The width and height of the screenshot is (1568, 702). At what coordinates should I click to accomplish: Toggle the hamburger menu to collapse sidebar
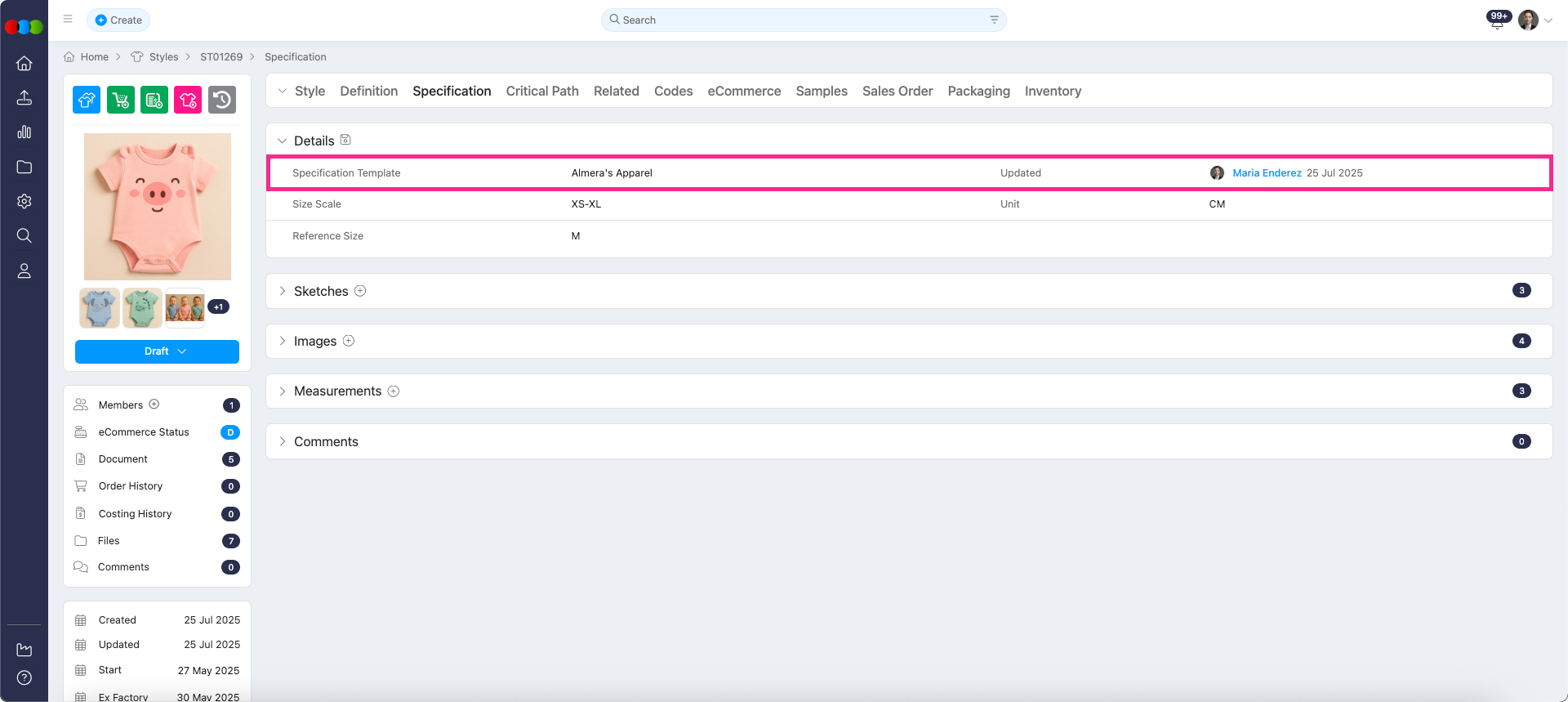click(x=68, y=19)
